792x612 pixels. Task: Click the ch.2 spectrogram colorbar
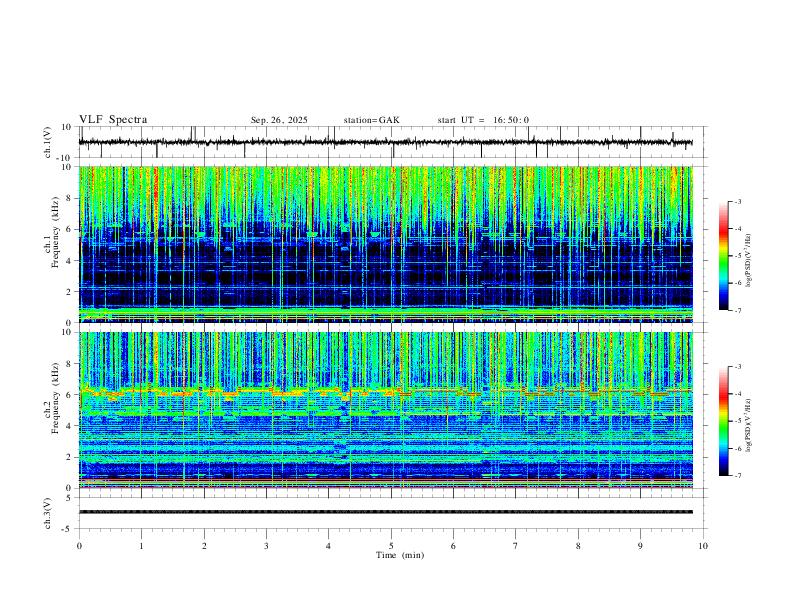724,421
